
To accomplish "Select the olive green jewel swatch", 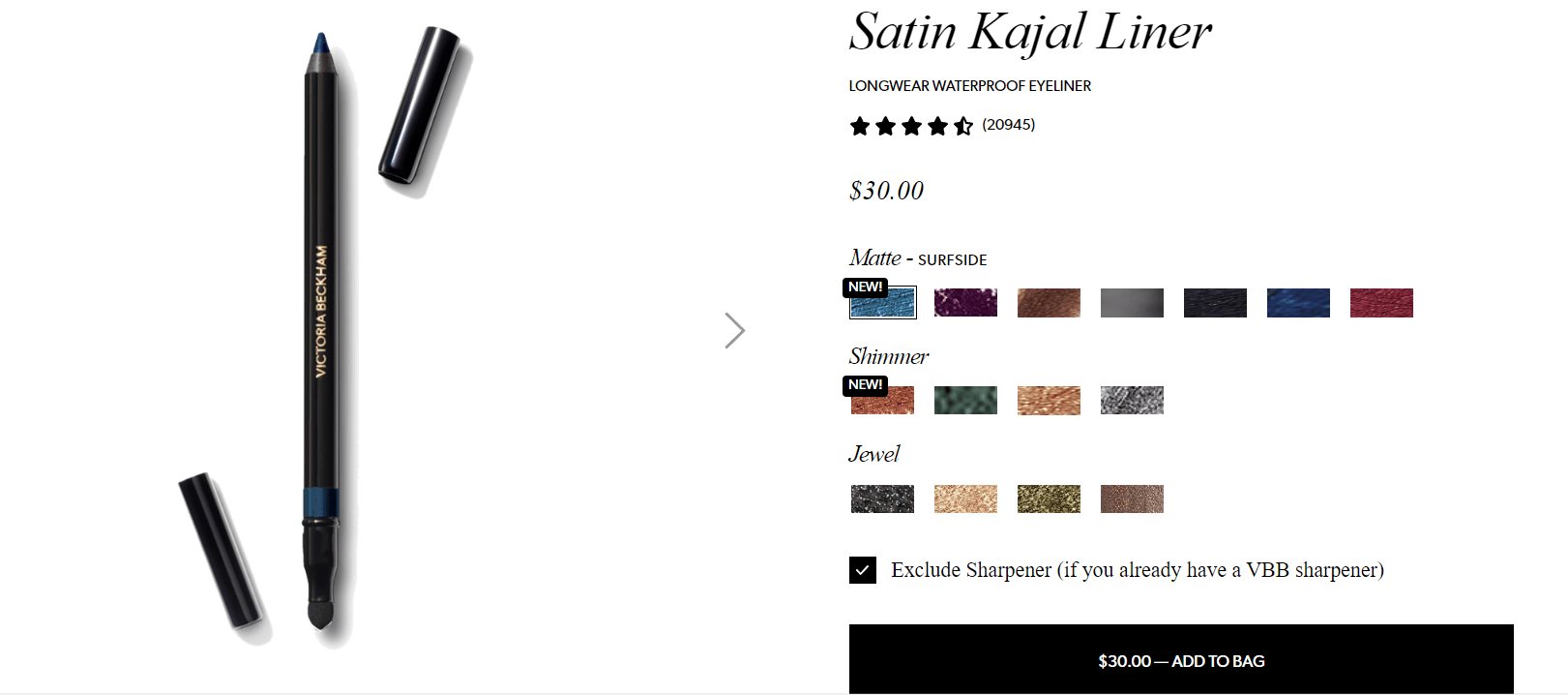I will pos(1049,499).
